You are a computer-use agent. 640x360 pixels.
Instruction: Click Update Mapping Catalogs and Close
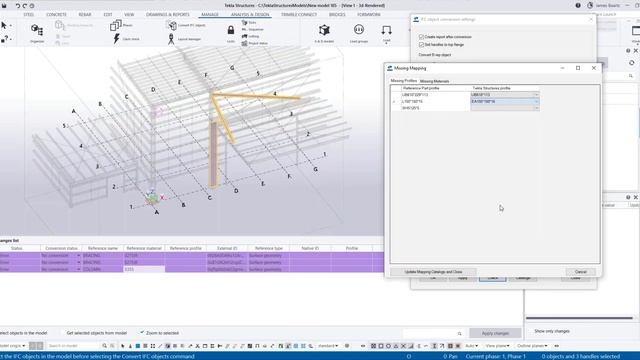pos(433,272)
